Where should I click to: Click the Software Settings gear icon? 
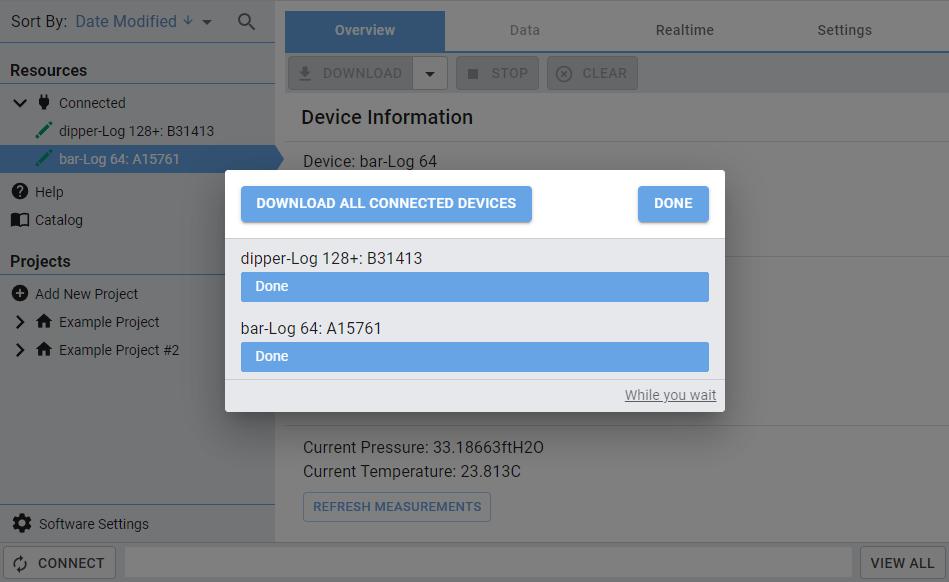(22, 523)
